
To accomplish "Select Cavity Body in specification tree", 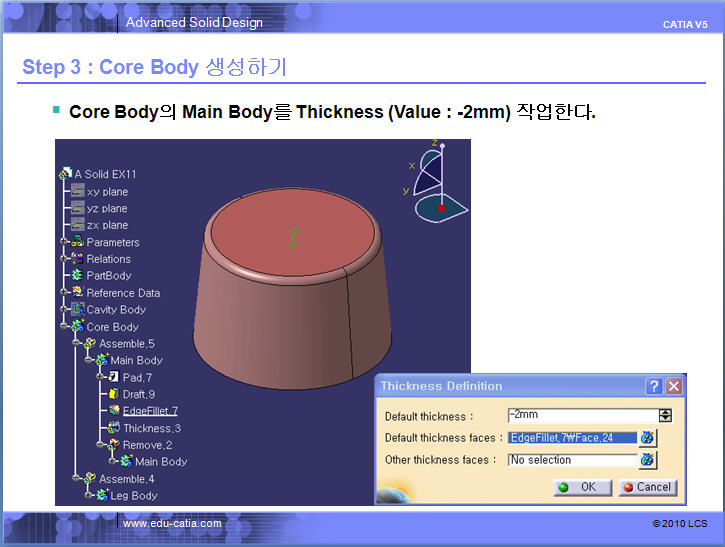I will click(115, 310).
